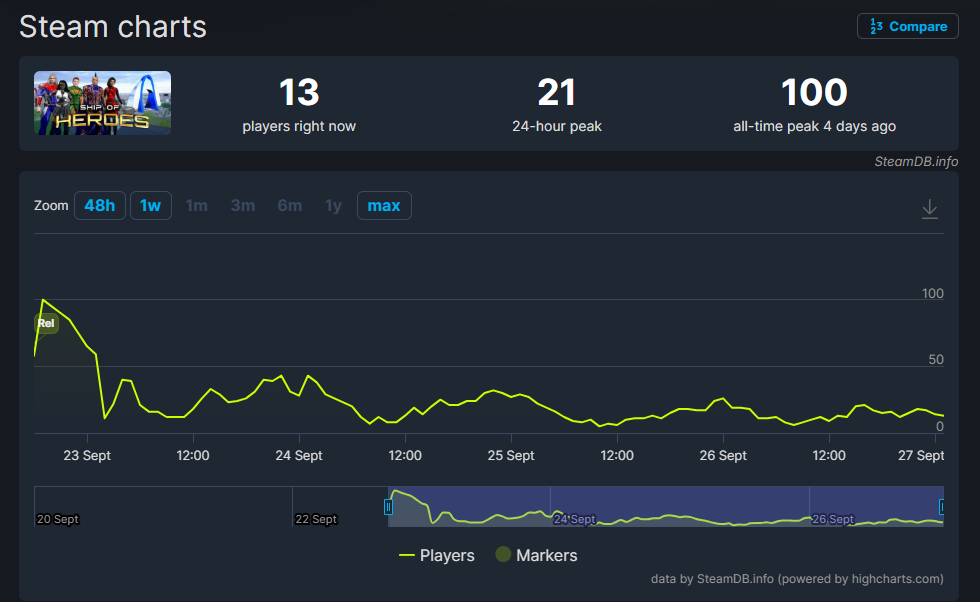The image size is (980, 602).
Task: Set chart zoom to max
Action: (384, 206)
